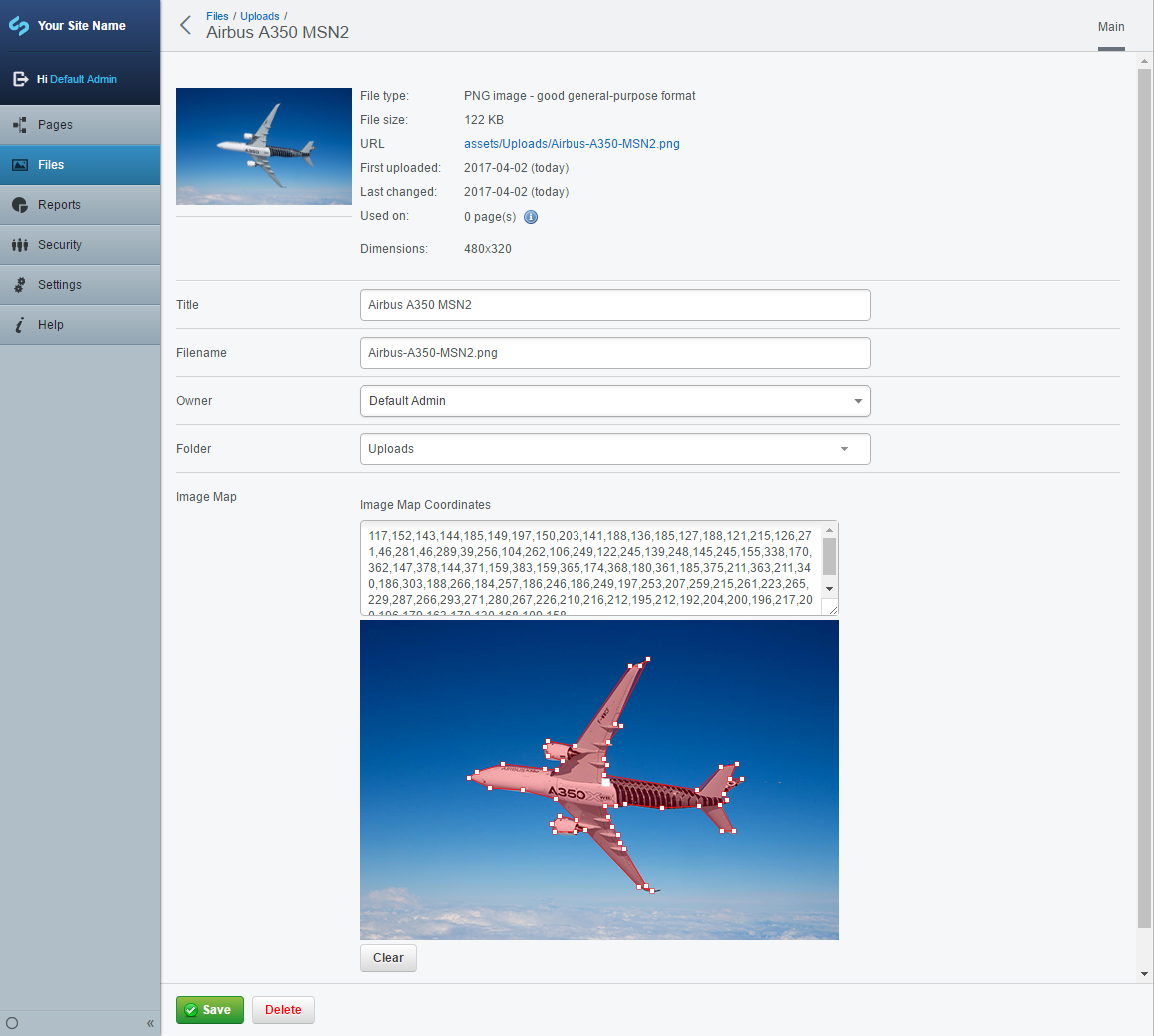Click the circle icon at sidebar bottom
The image size is (1154, 1036).
[12, 1023]
